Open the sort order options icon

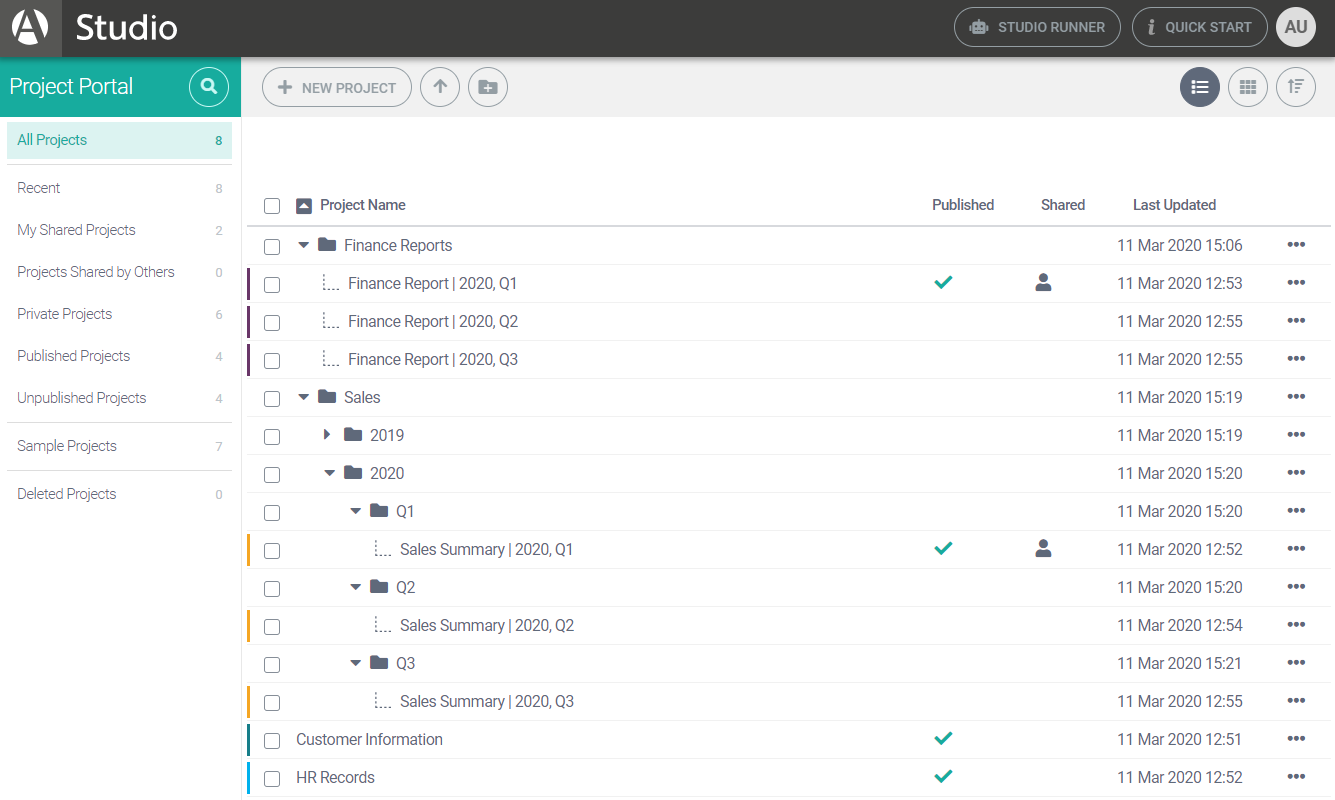tap(1296, 87)
